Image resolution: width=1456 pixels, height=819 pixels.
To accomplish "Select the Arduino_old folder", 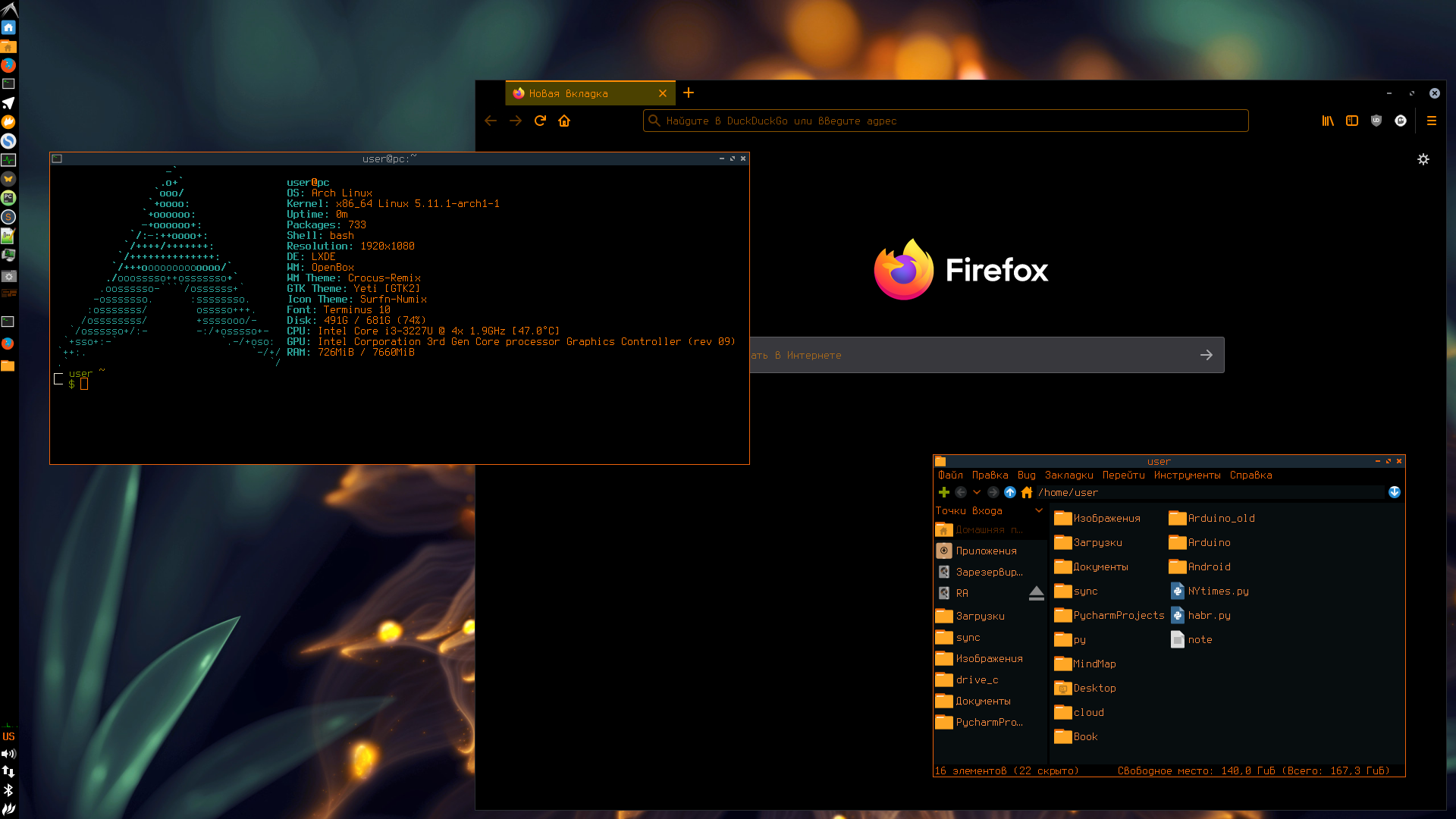I will tap(1212, 518).
